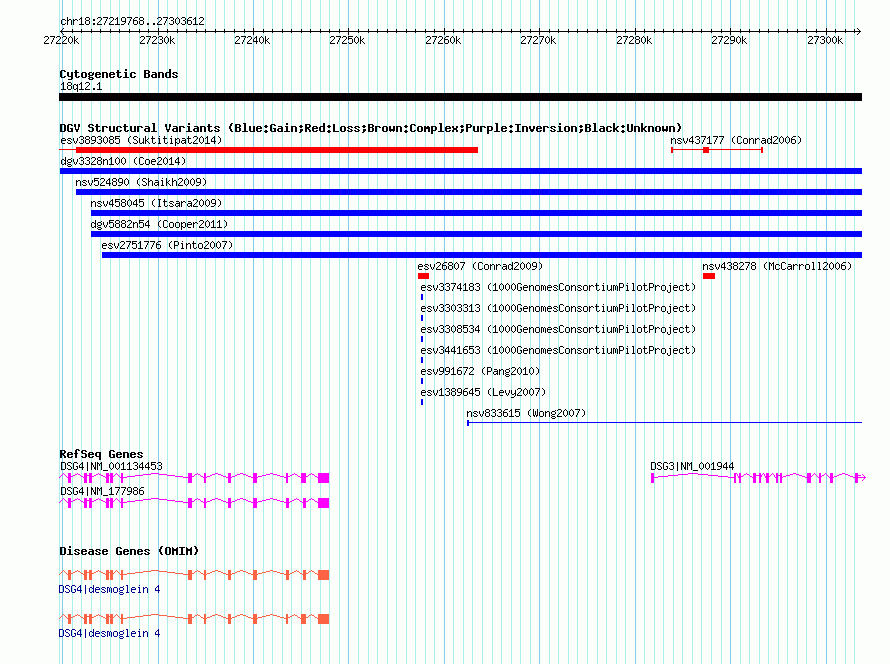This screenshot has height=664, width=890.
Task: Open the dgv5882n54 (Cooper2011) variant label
Action: (159, 224)
